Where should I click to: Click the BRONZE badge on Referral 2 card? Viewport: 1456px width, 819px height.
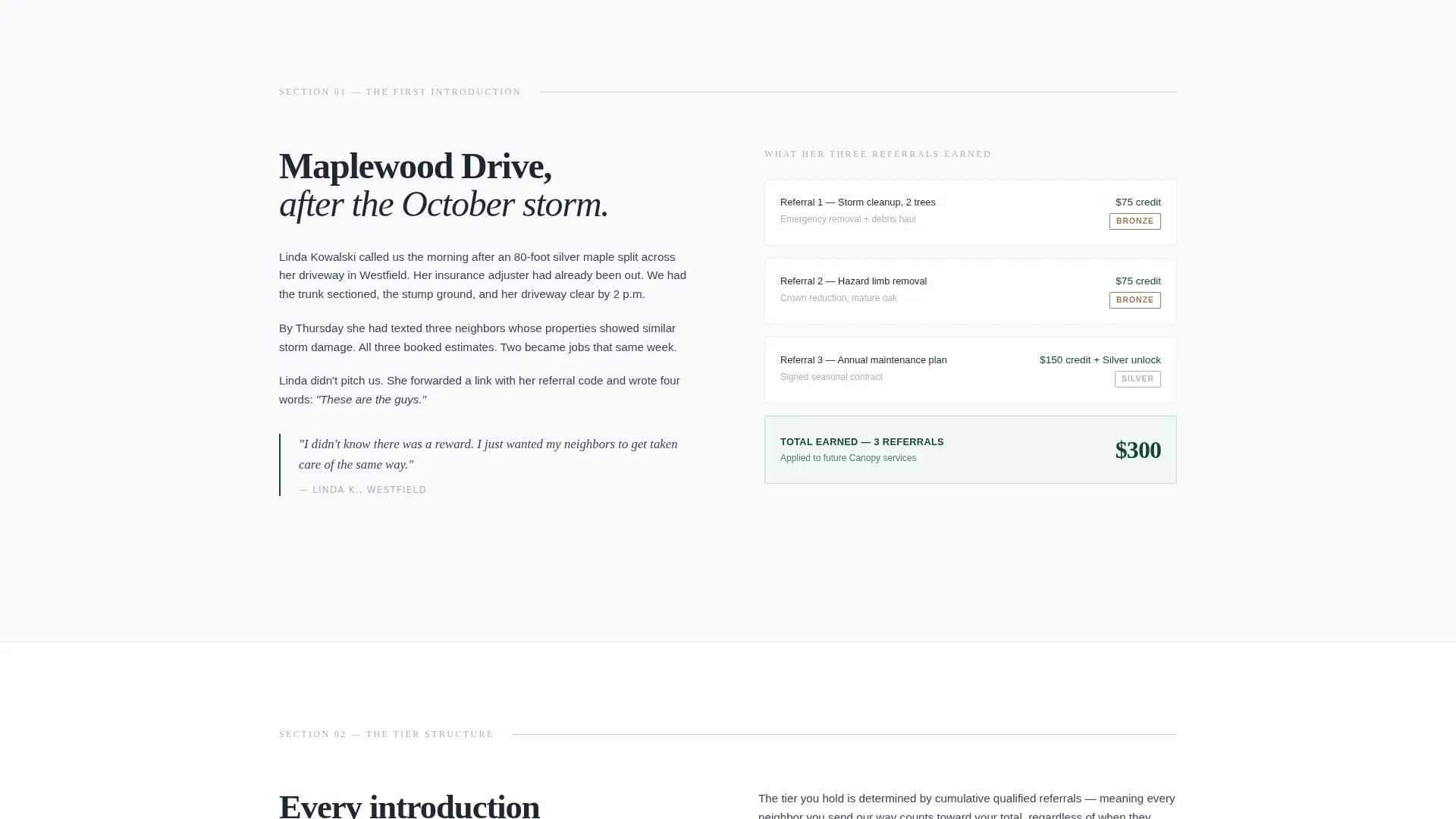(1134, 300)
